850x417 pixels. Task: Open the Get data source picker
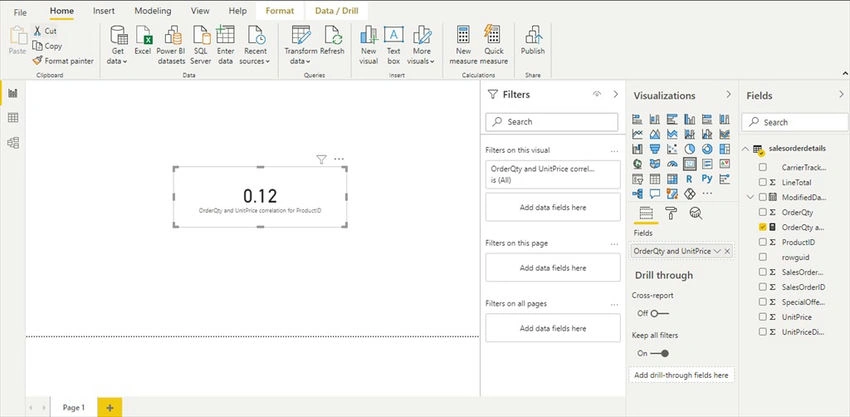[x=118, y=45]
